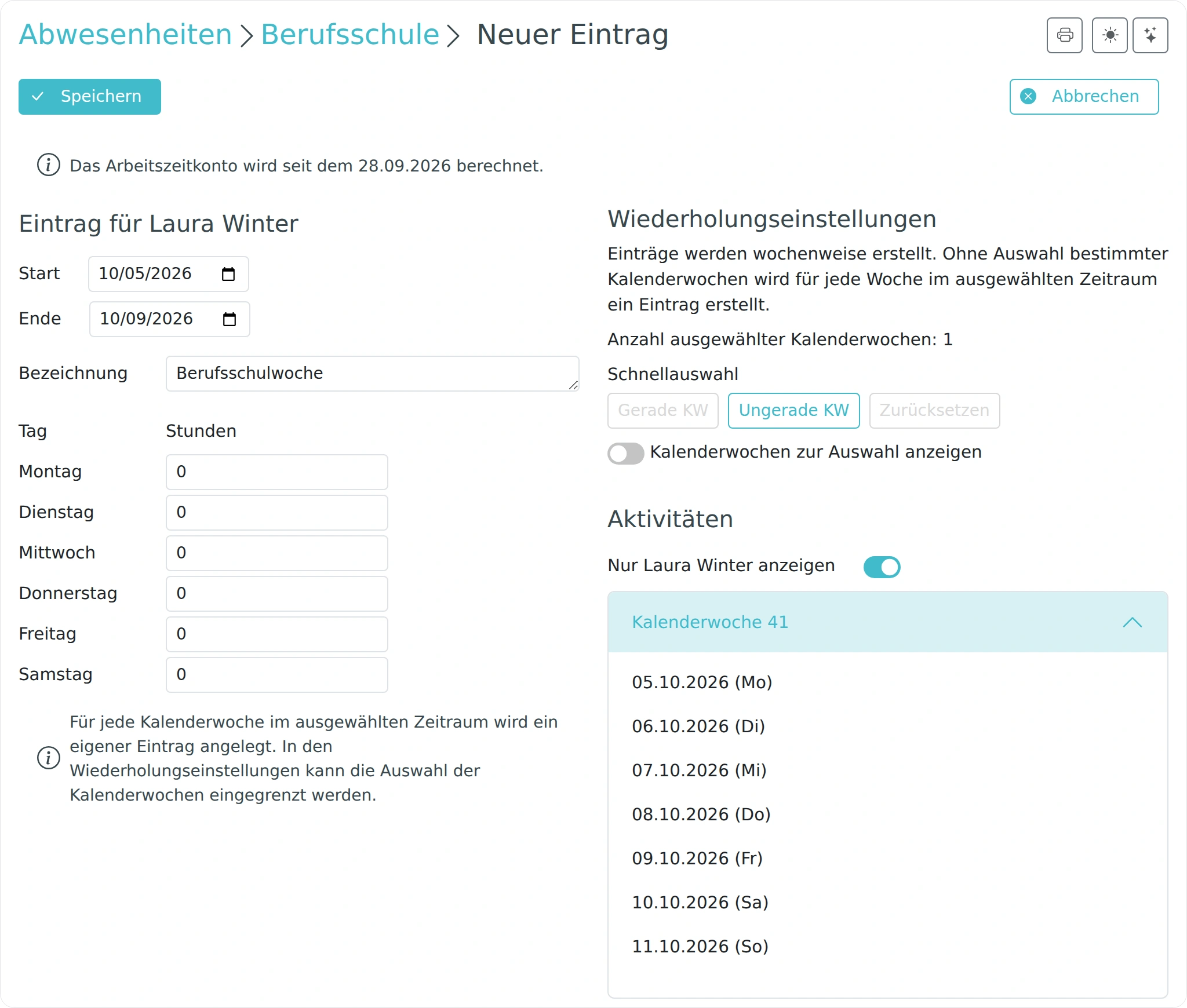Click the print icon button
Screen dimensions: 1187x1008
pos(1064,35)
